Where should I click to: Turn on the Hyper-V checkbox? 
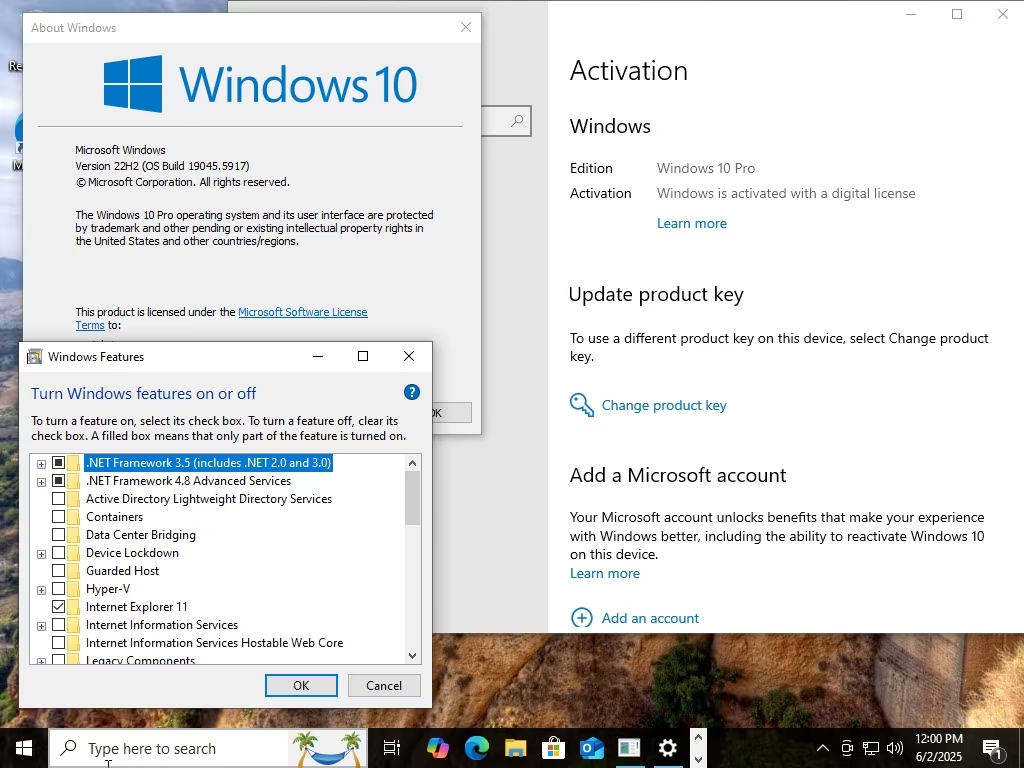58,588
